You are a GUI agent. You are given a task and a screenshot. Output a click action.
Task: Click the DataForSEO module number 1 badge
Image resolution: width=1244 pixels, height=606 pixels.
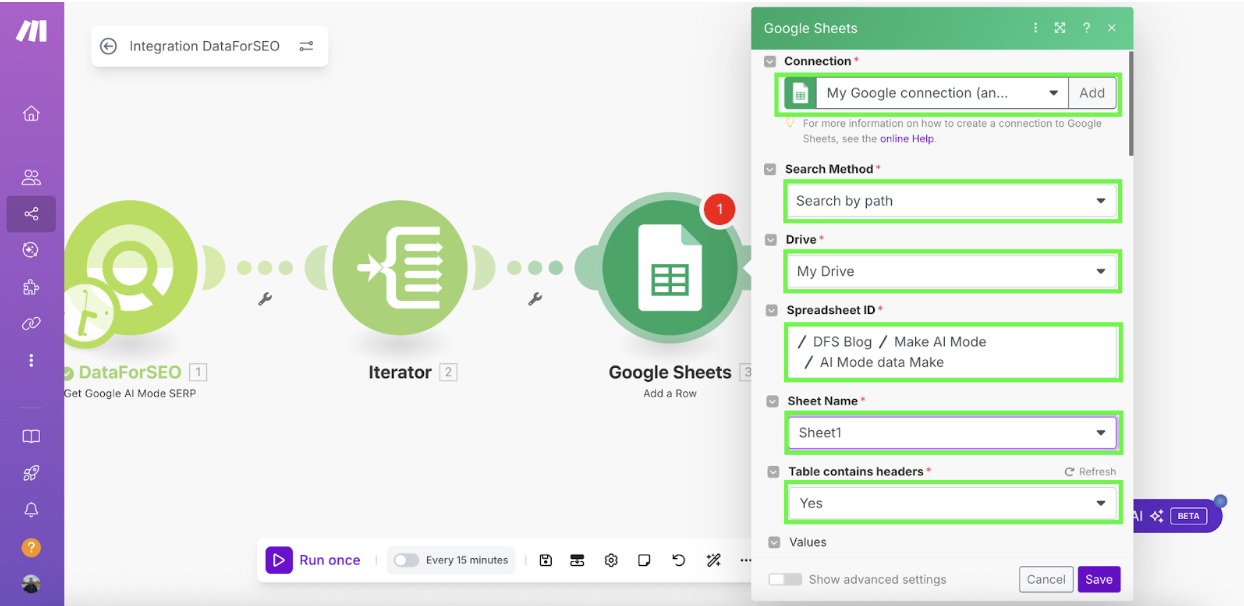(x=198, y=372)
